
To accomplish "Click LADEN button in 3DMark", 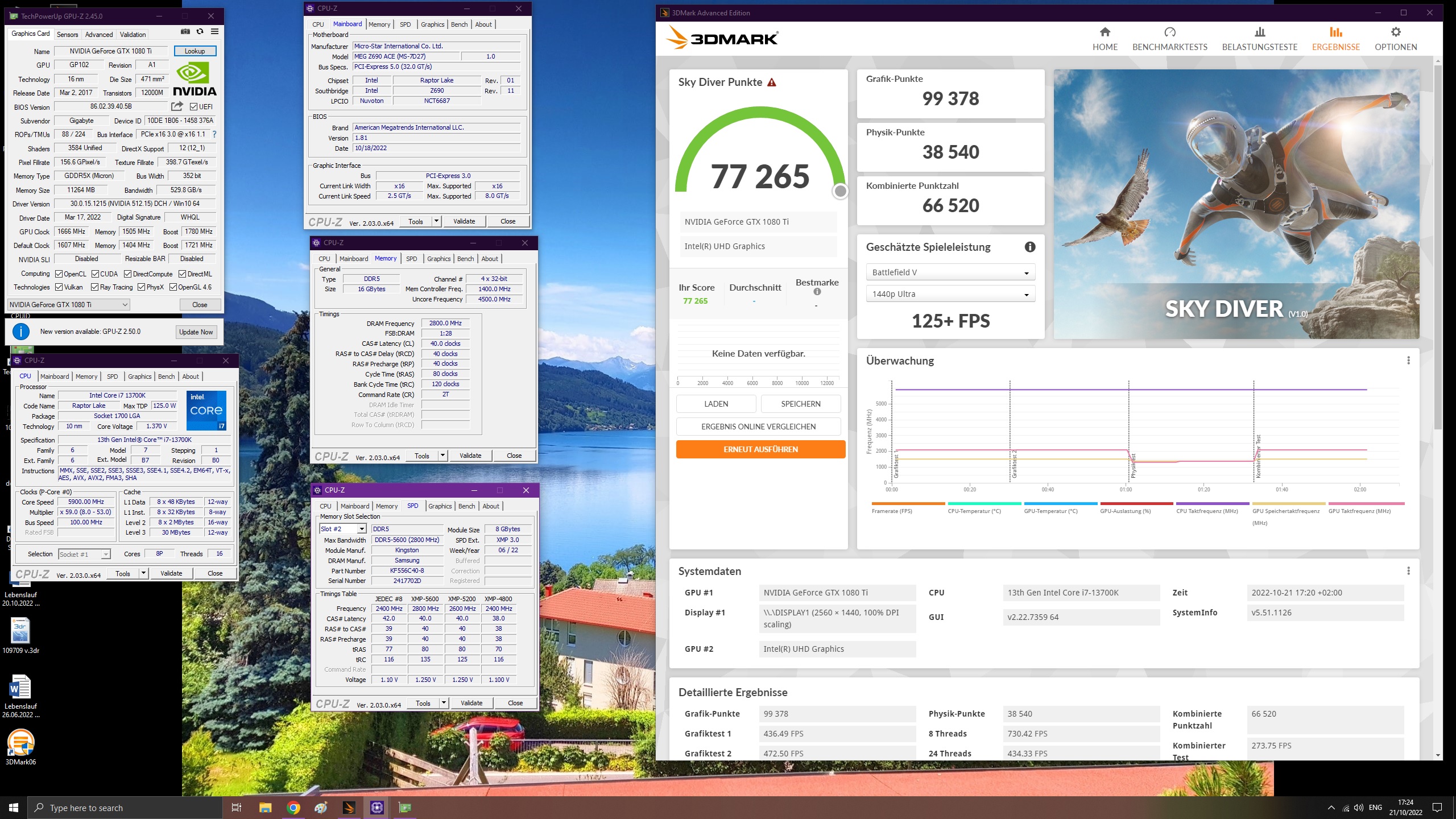I will click(x=716, y=404).
